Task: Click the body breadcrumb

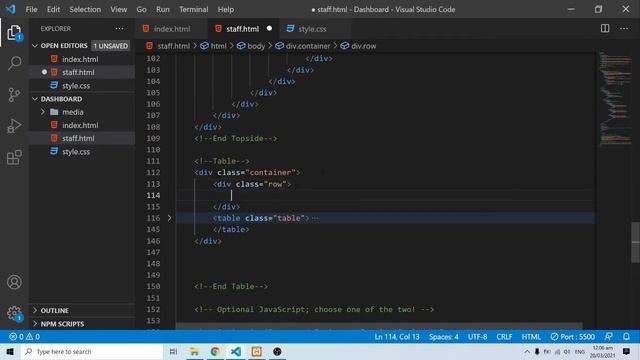Action: coord(256,46)
